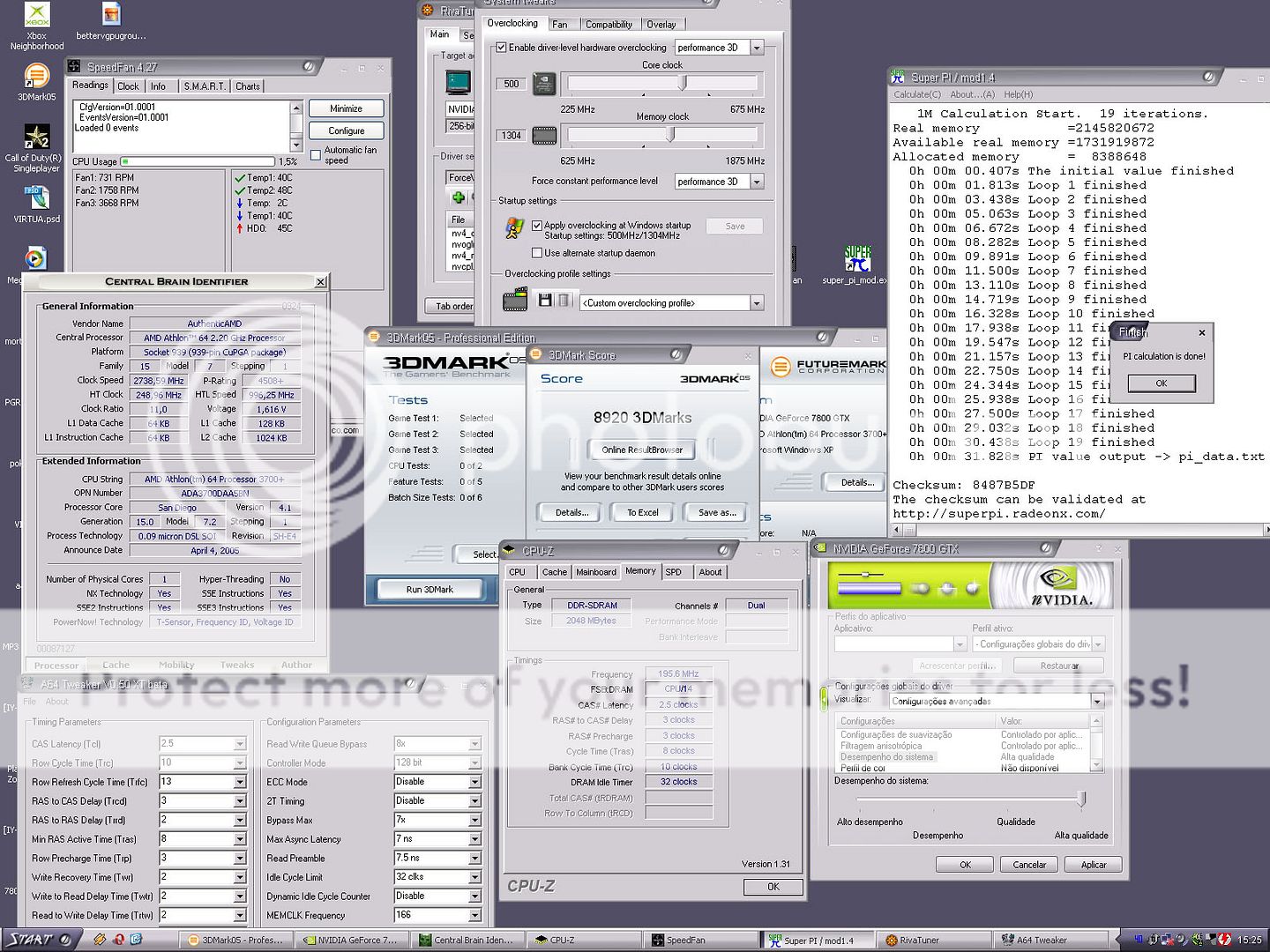The height and width of the screenshot is (952, 1270).
Task: Enable Use alternate startup daemon
Action: coord(536,253)
